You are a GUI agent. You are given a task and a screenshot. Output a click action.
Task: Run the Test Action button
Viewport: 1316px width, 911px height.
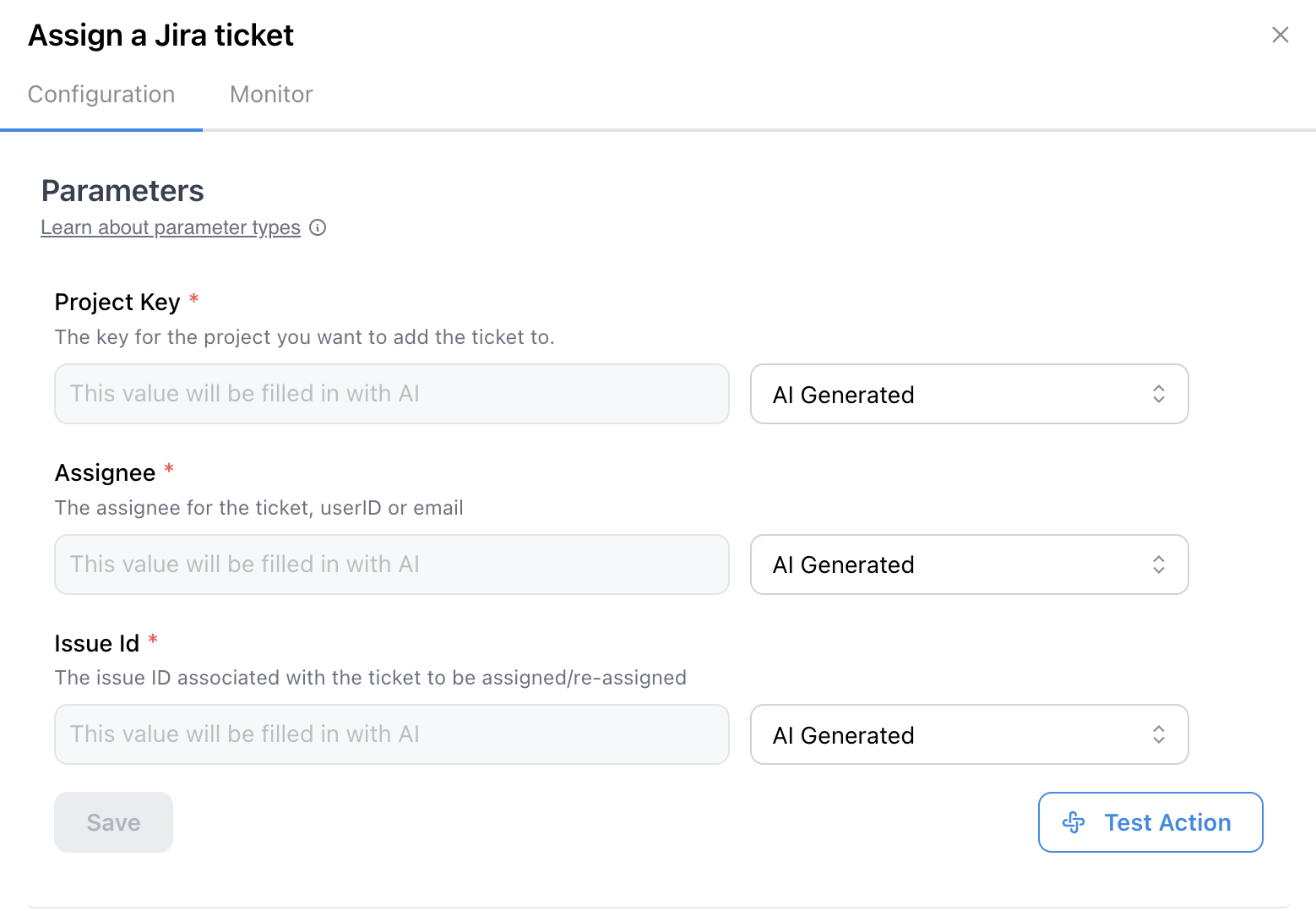1150,822
